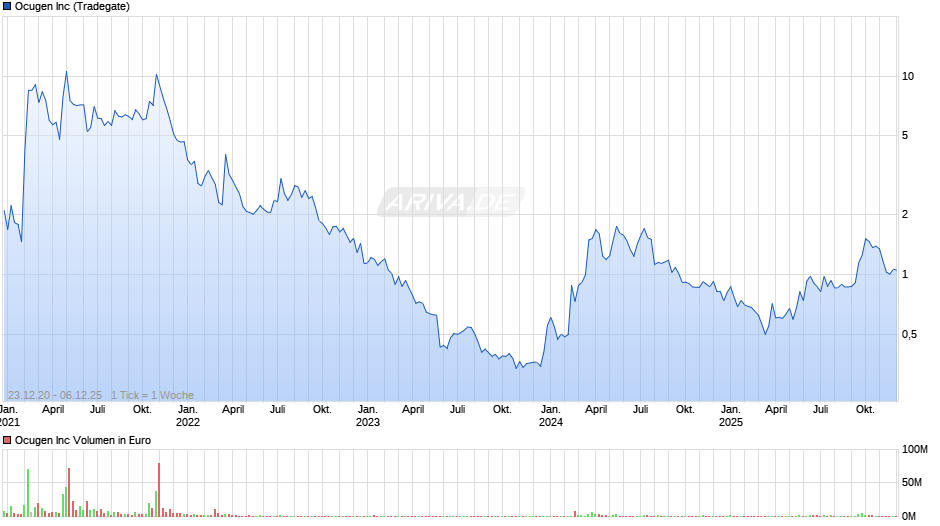940x526 pixels.
Task: Click the 'Jan. 2022' axis label
Action: 188,416
